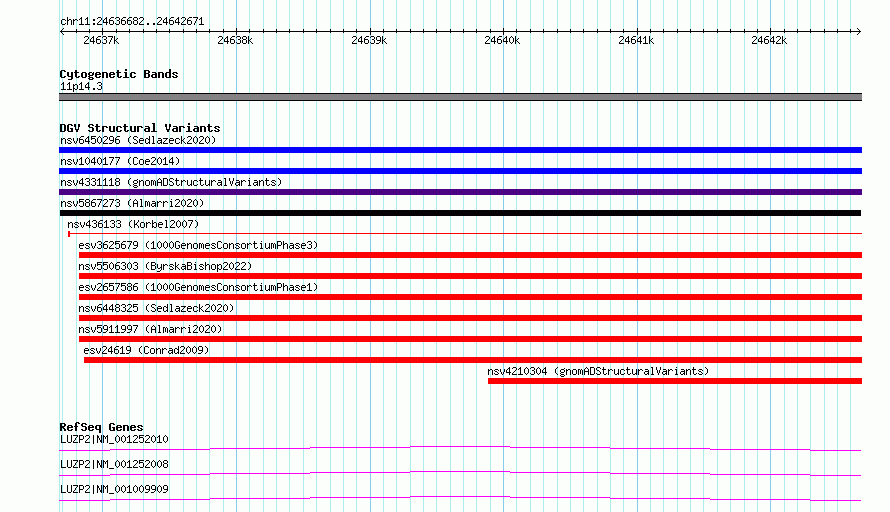
Task: Click the magenta line under LUZP2|NM_001252010
Action: [x=460, y=448]
